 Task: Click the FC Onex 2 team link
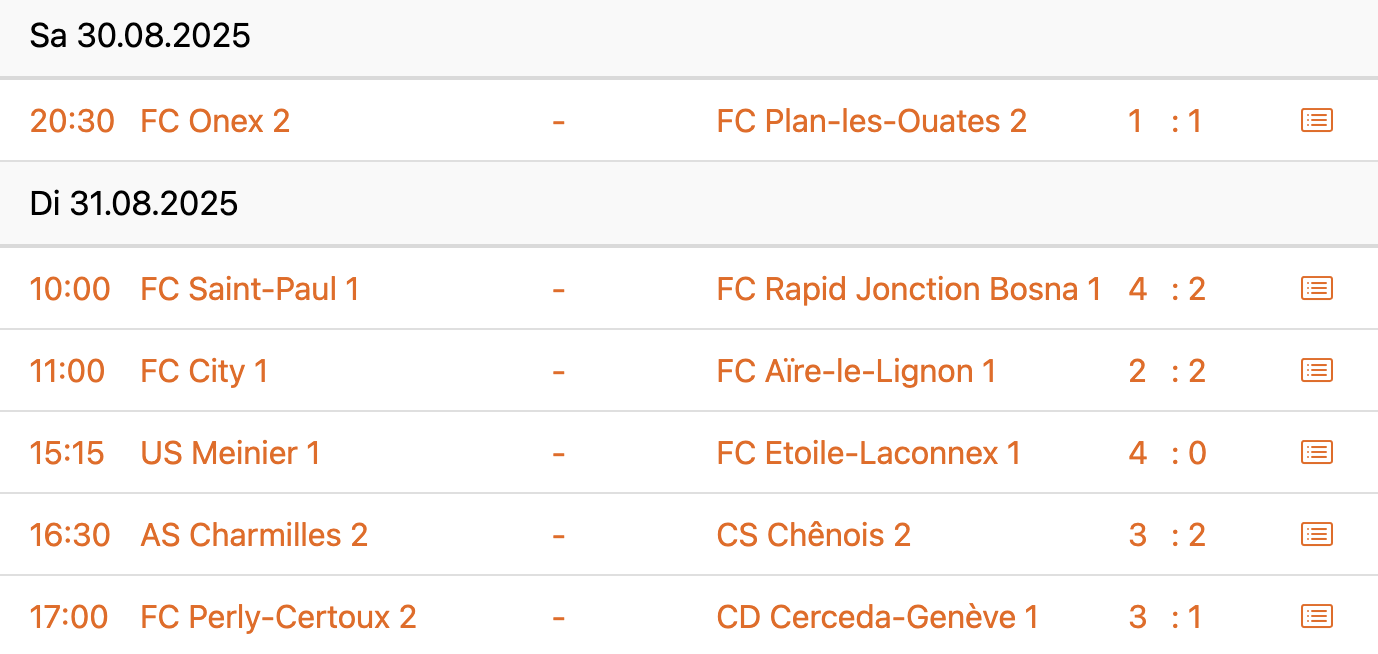coord(215,121)
